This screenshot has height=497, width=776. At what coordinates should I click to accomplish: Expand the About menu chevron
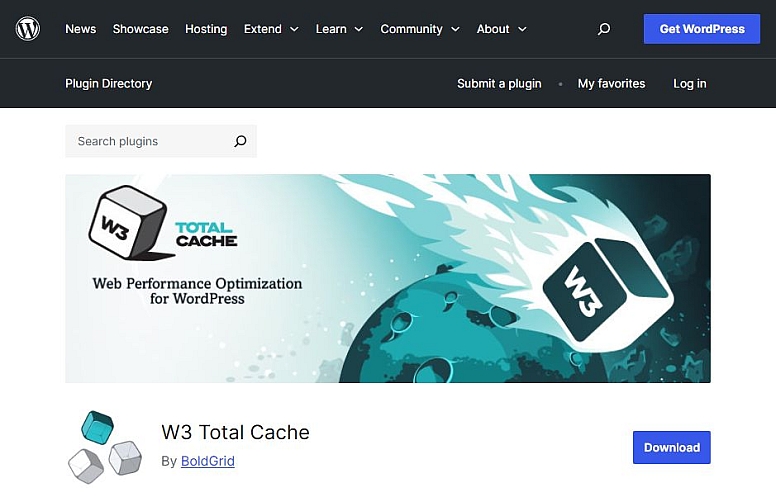522,29
